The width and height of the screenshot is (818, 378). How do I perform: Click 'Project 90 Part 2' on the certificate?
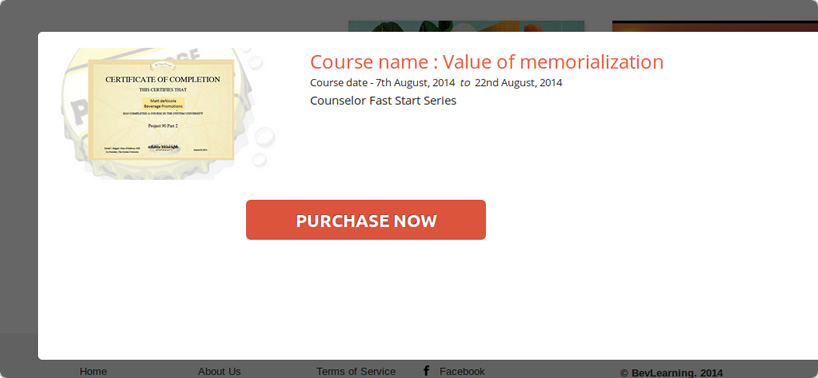coord(163,126)
